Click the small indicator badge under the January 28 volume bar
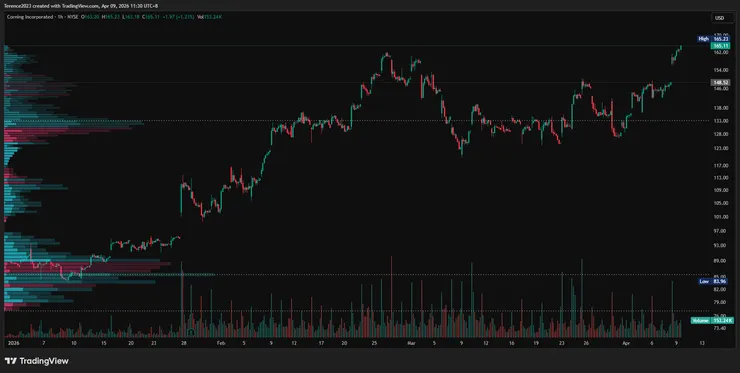 [x=191, y=333]
